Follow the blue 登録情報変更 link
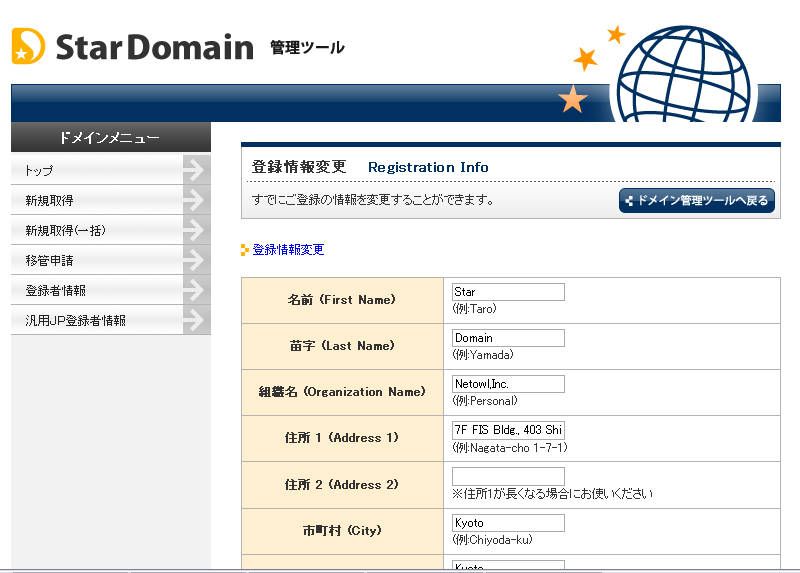 pyautogui.click(x=288, y=250)
